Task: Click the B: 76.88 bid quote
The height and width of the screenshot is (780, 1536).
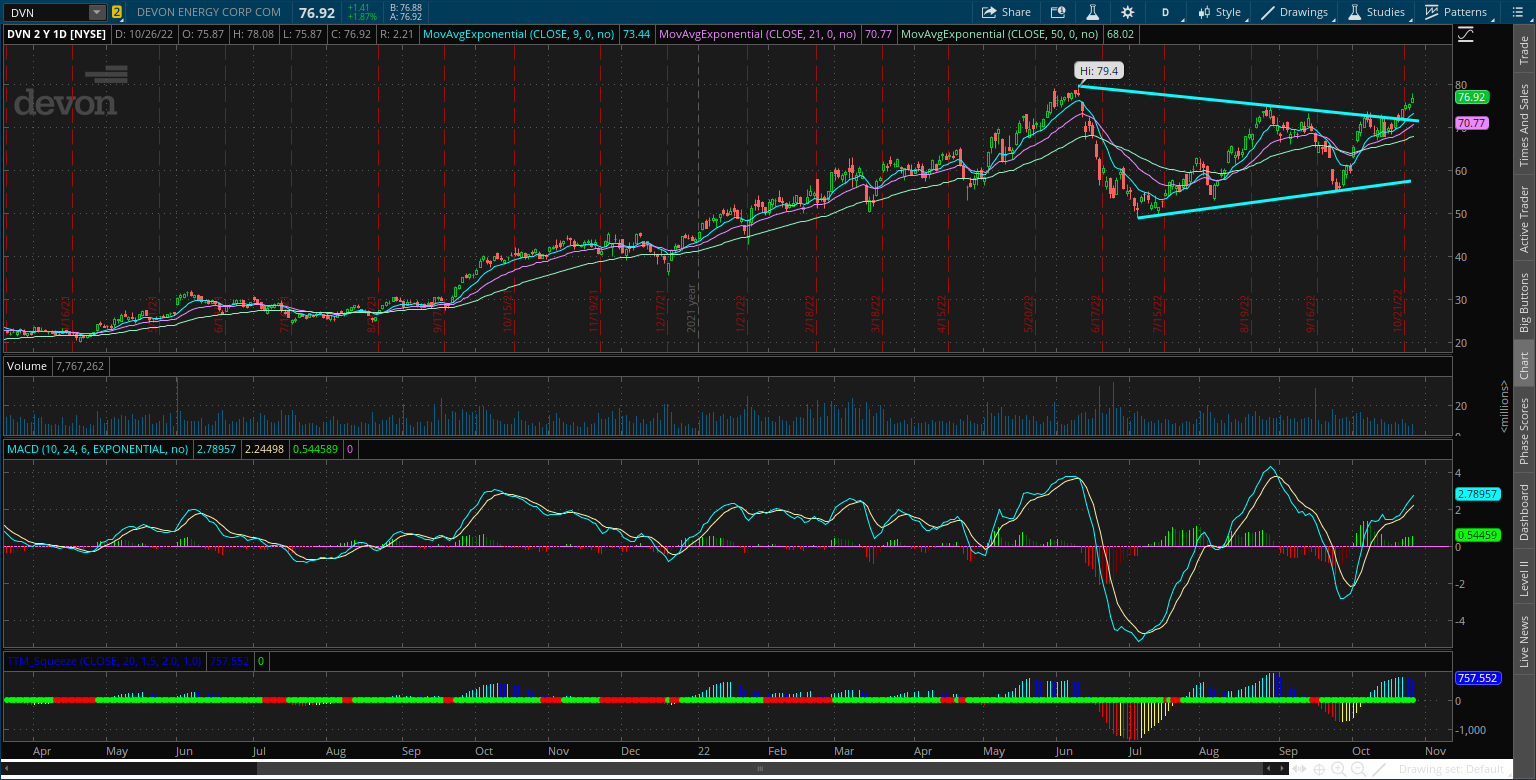Action: click(x=405, y=7)
